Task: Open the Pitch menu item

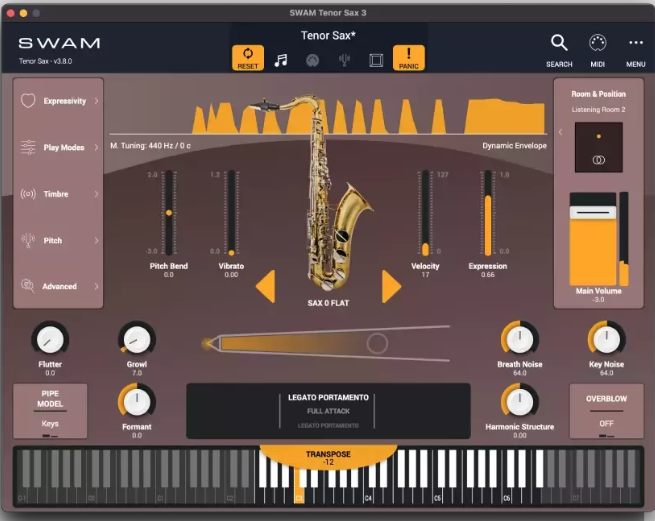Action: point(58,240)
